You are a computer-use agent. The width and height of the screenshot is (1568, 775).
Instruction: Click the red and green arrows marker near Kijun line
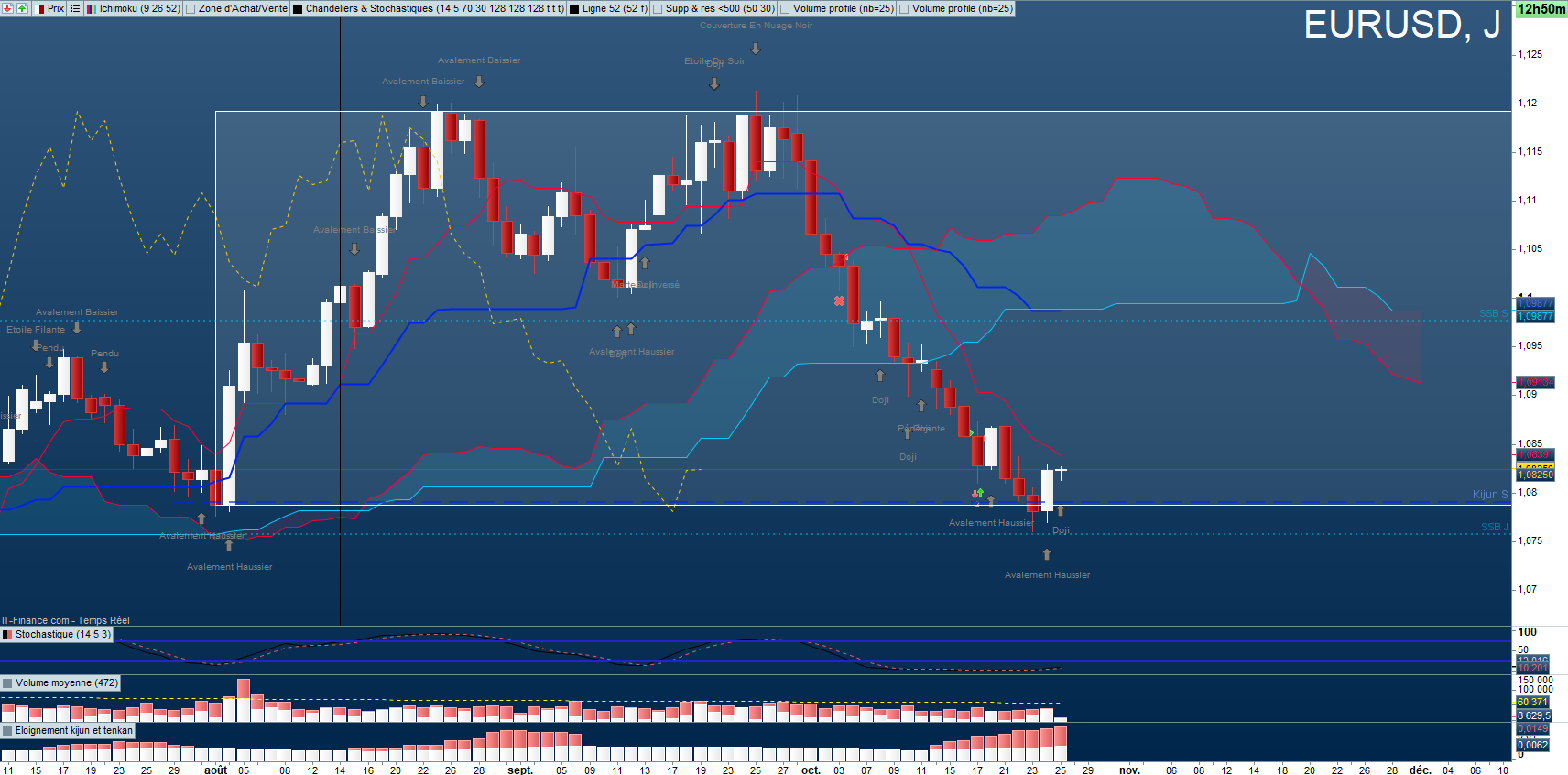(977, 494)
